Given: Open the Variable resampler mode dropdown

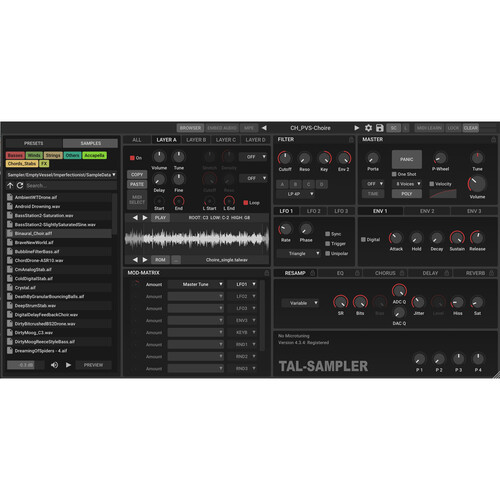Looking at the screenshot, I should 300,303.
